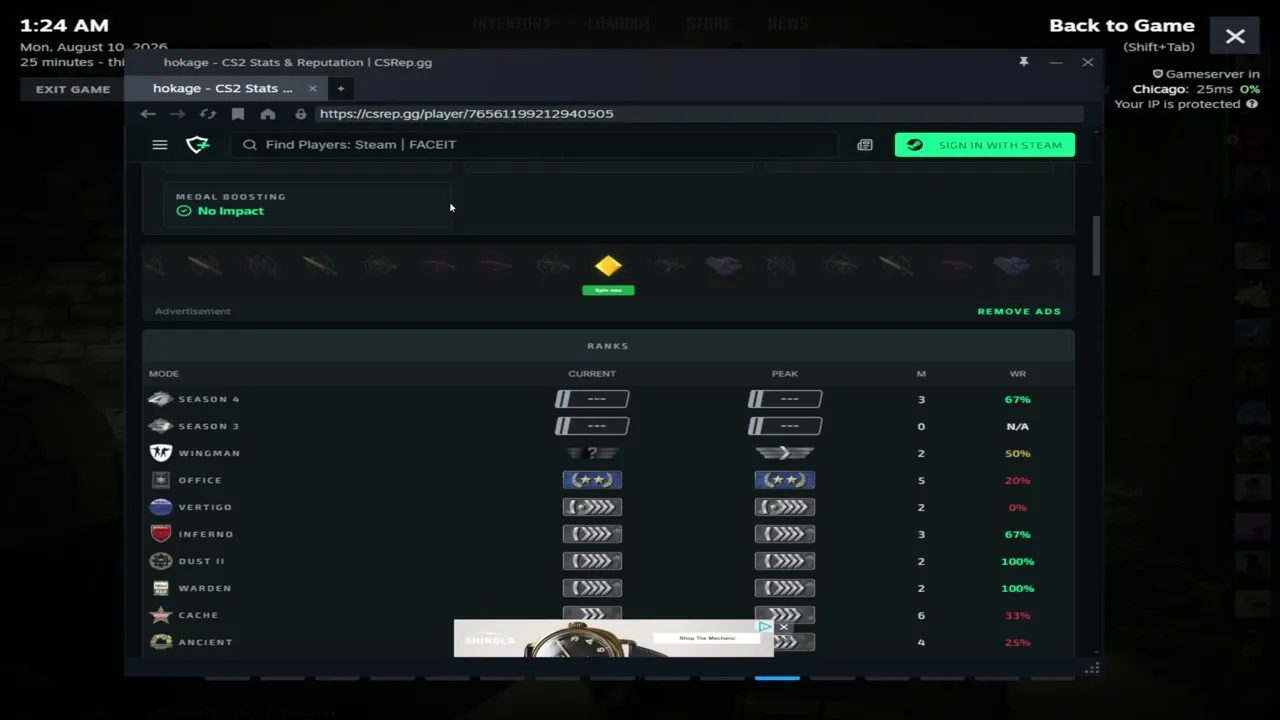Screen dimensions: 1280x720
Task: Click the Cache win rate 33%
Action: (x=1017, y=615)
